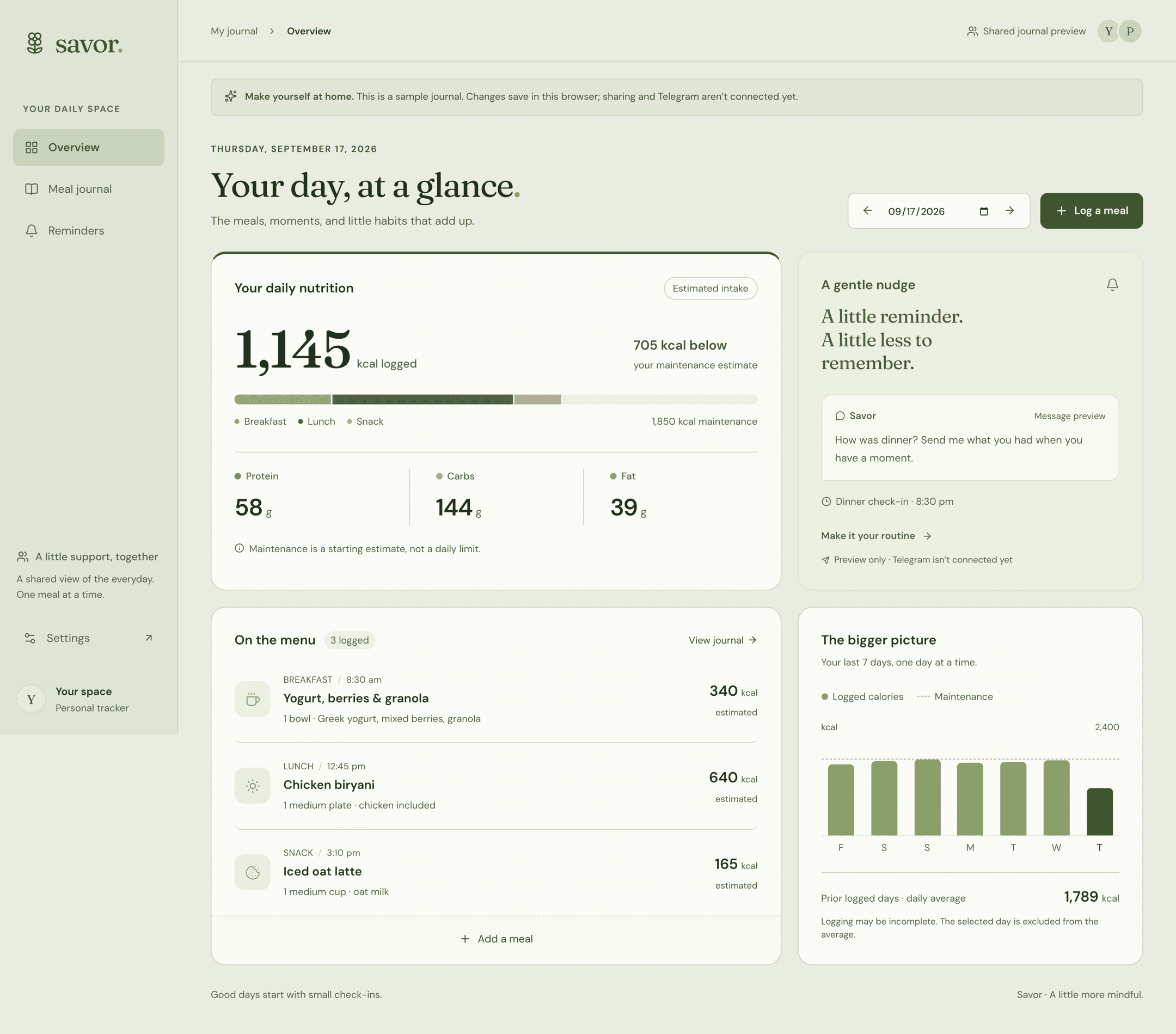Open Settings external link in sidebar
The width and height of the screenshot is (1176, 1034).
(x=89, y=638)
